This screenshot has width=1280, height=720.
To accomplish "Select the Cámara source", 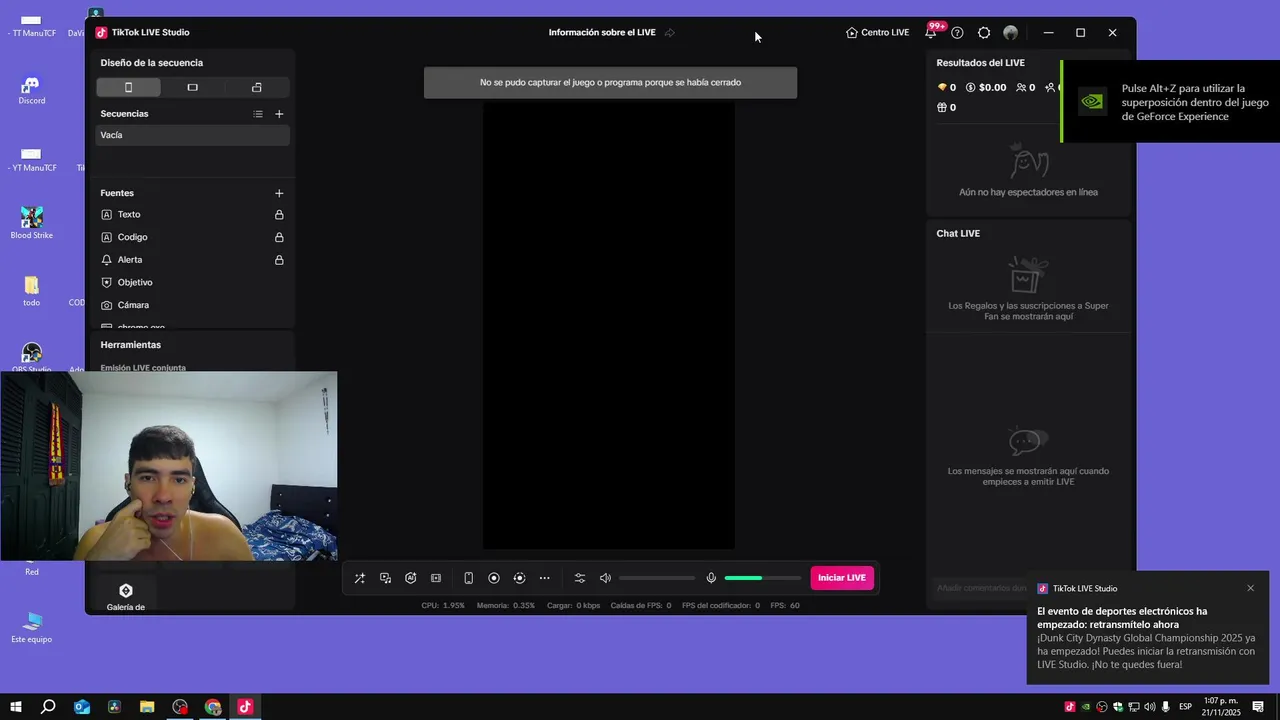I will point(133,305).
